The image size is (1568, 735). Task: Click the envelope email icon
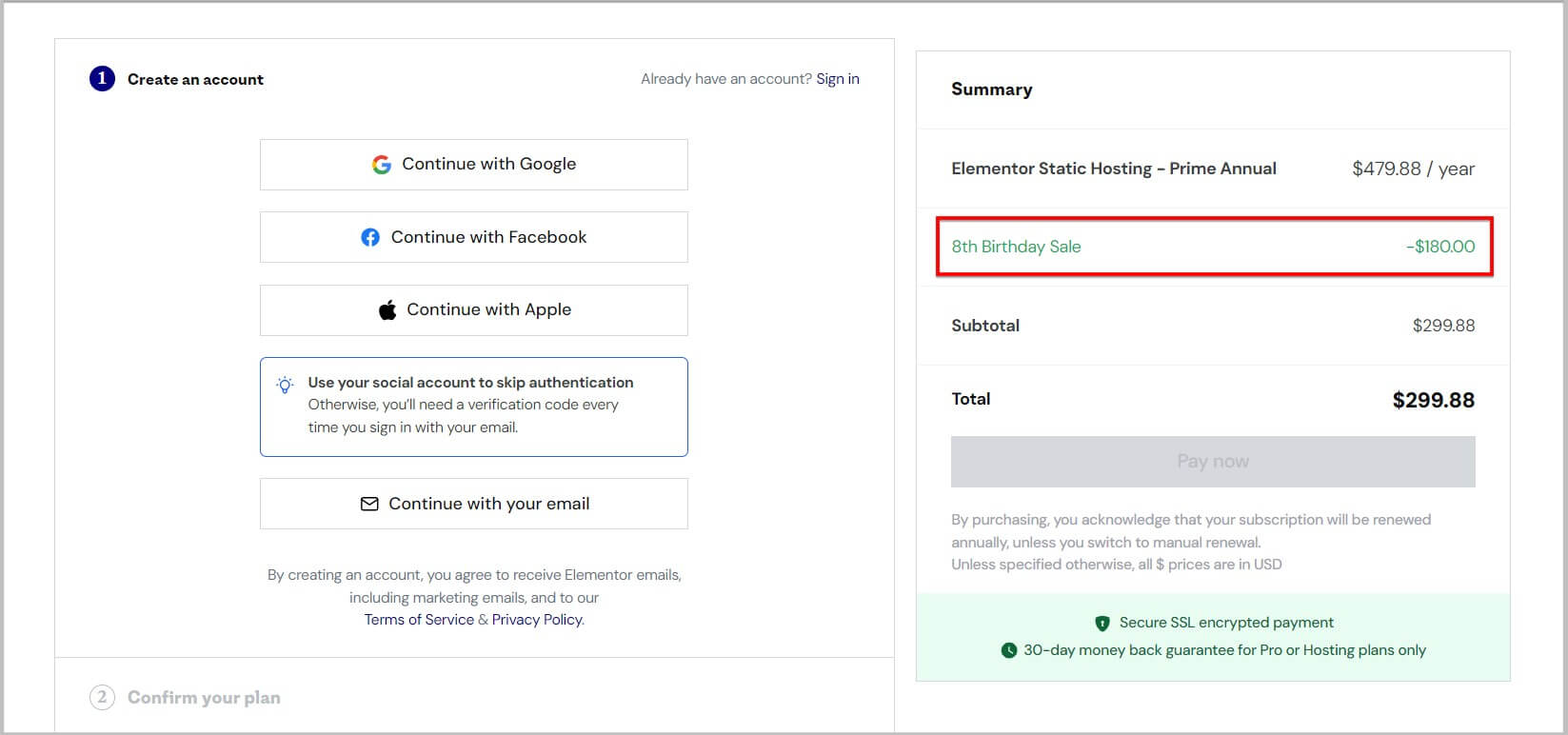369,504
